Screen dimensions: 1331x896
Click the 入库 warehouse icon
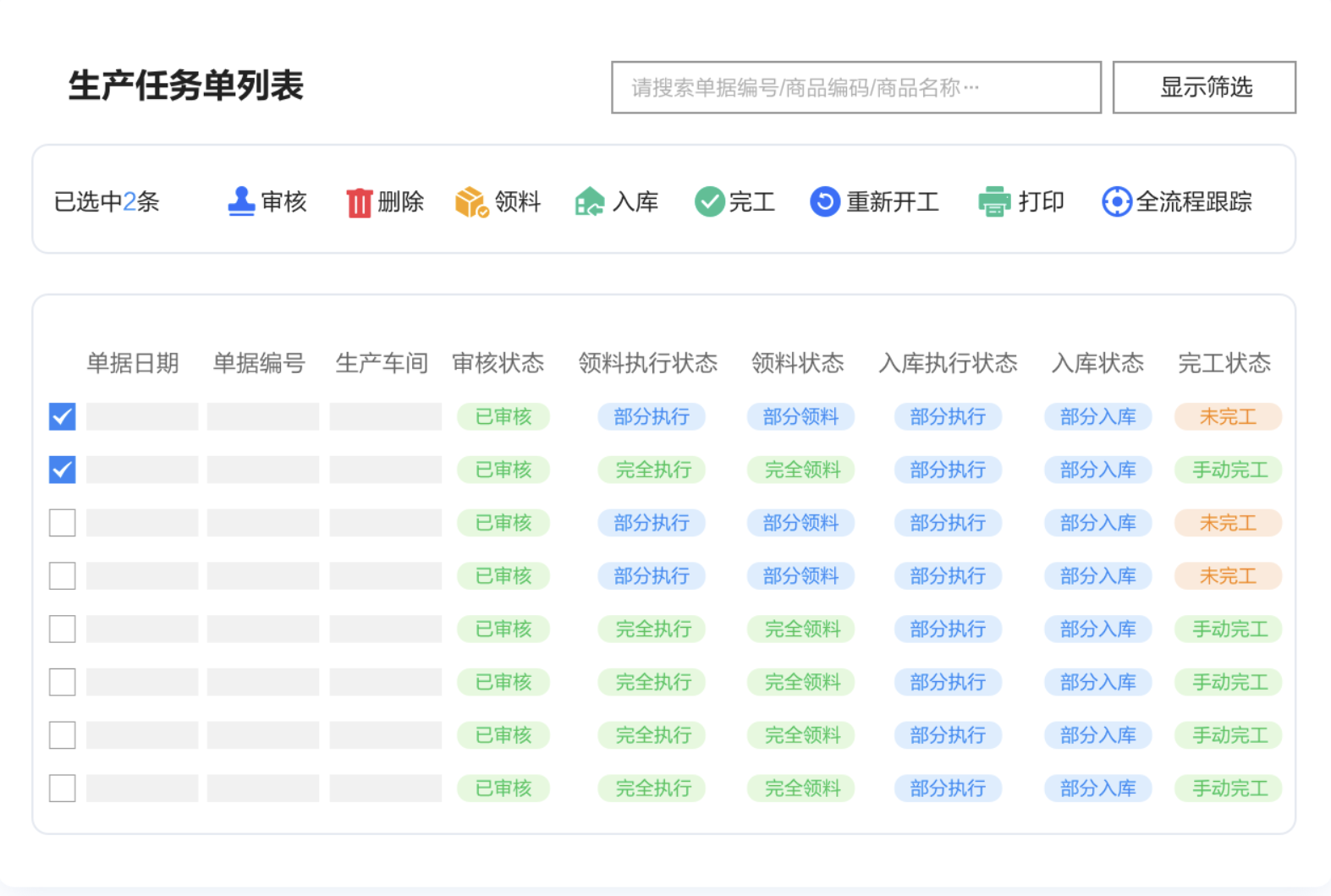point(589,202)
